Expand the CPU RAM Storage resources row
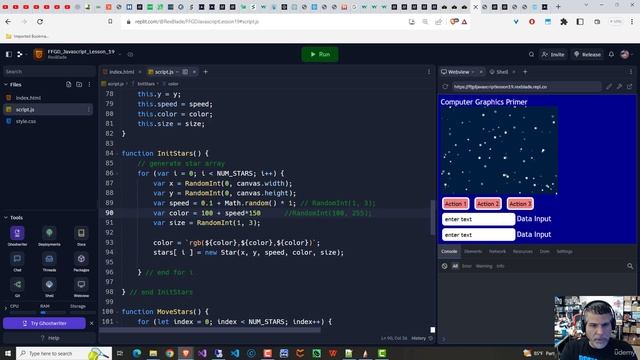The width and height of the screenshot is (640, 360). (6, 308)
